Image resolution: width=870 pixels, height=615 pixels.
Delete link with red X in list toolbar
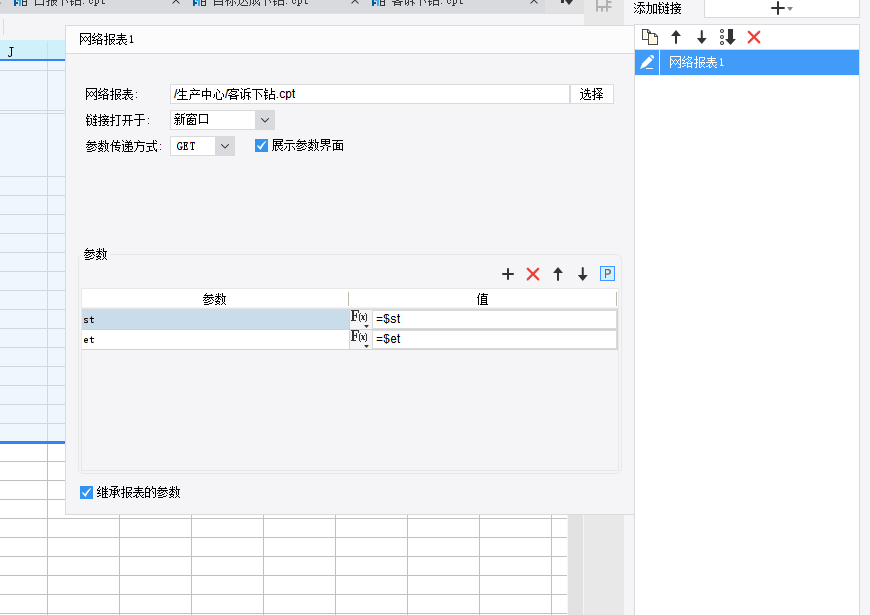tap(753, 37)
